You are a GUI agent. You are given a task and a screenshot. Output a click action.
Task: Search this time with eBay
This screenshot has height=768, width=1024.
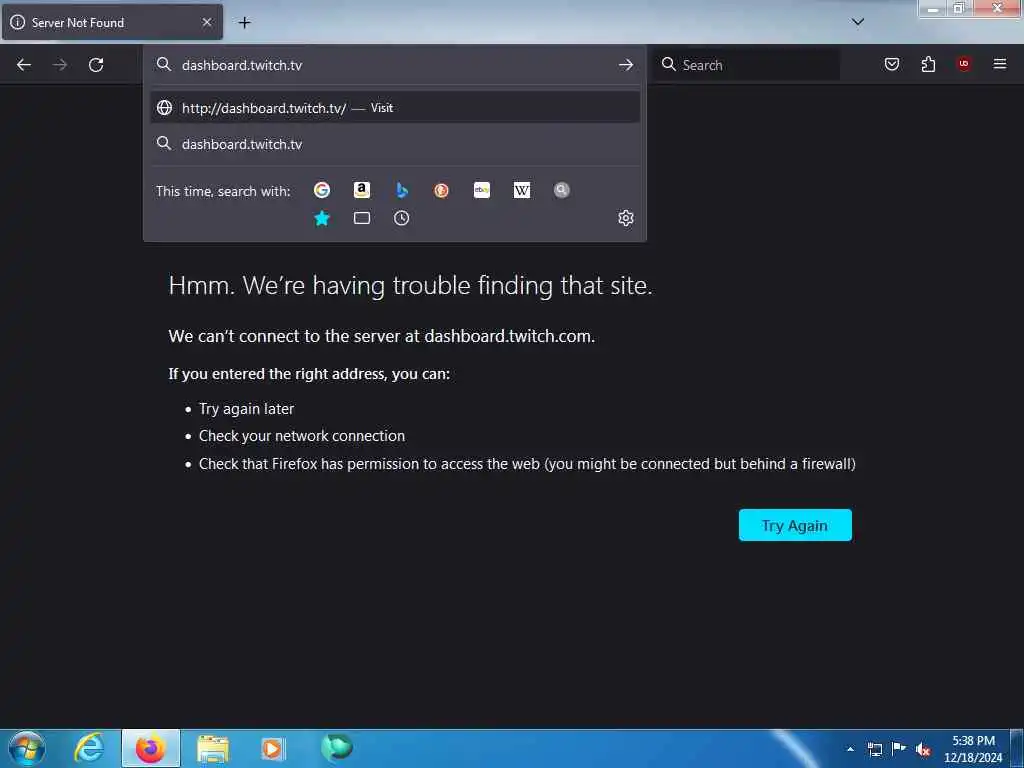point(481,190)
